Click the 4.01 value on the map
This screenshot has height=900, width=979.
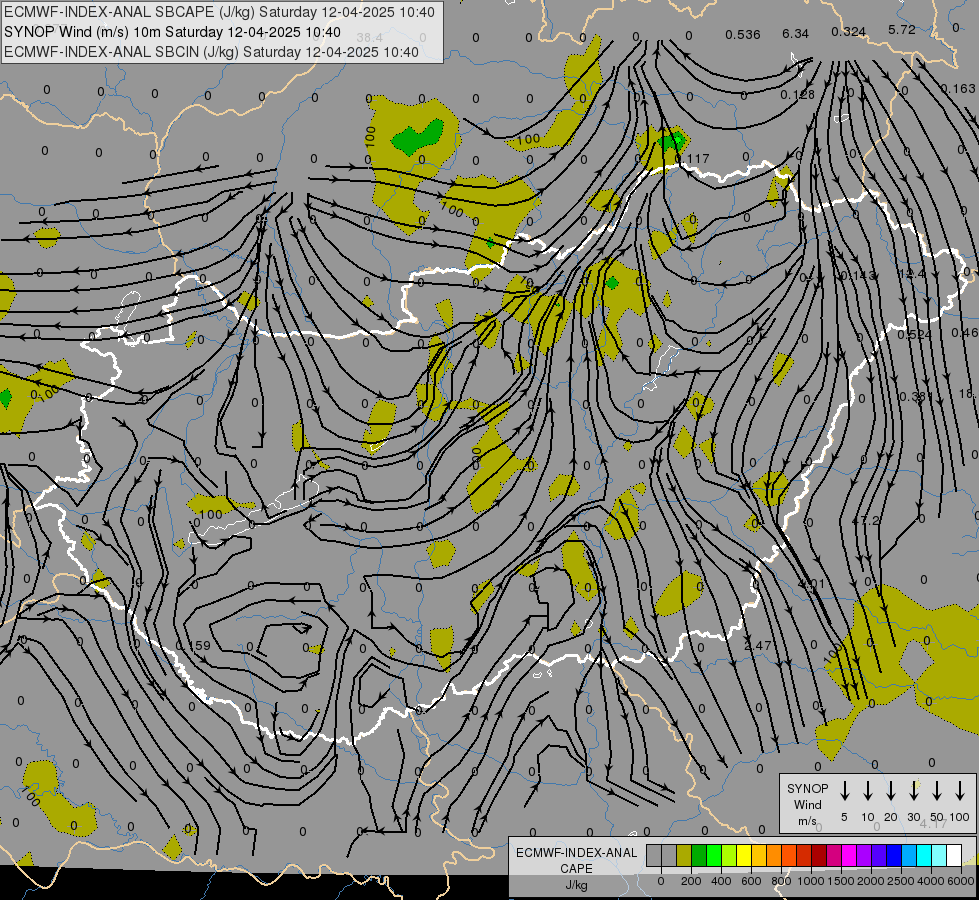(812, 584)
